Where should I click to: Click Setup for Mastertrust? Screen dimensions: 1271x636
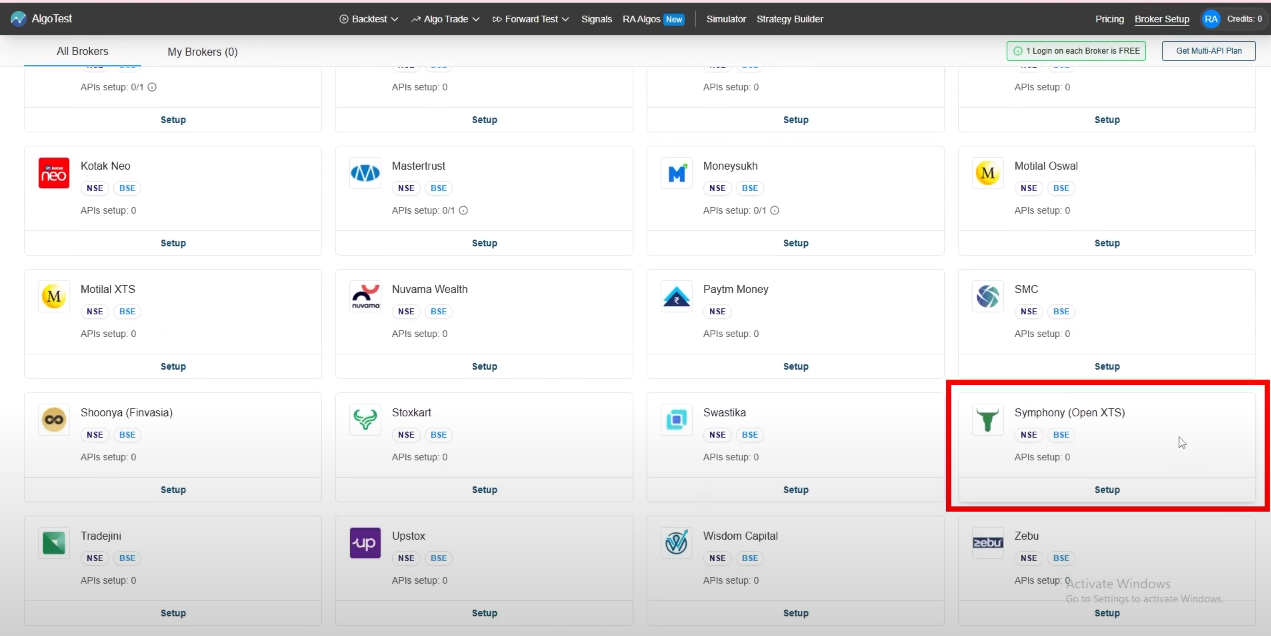484,243
